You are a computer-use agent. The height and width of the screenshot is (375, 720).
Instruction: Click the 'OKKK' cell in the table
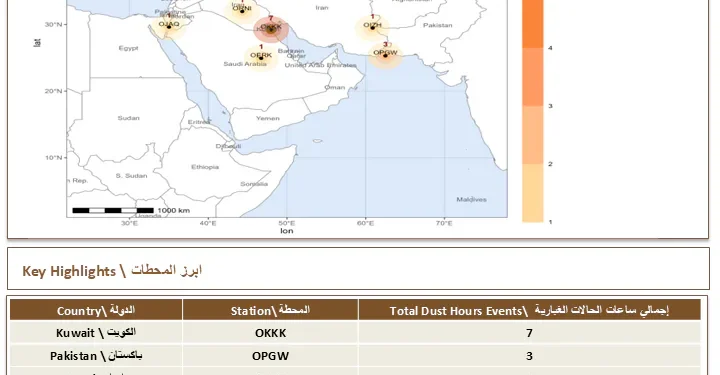pyautogui.click(x=270, y=333)
